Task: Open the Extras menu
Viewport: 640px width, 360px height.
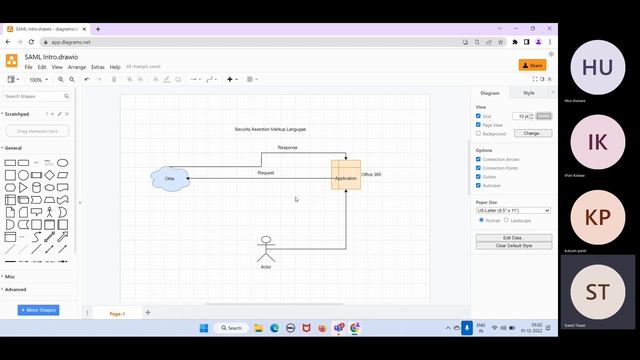Action: (x=98, y=67)
